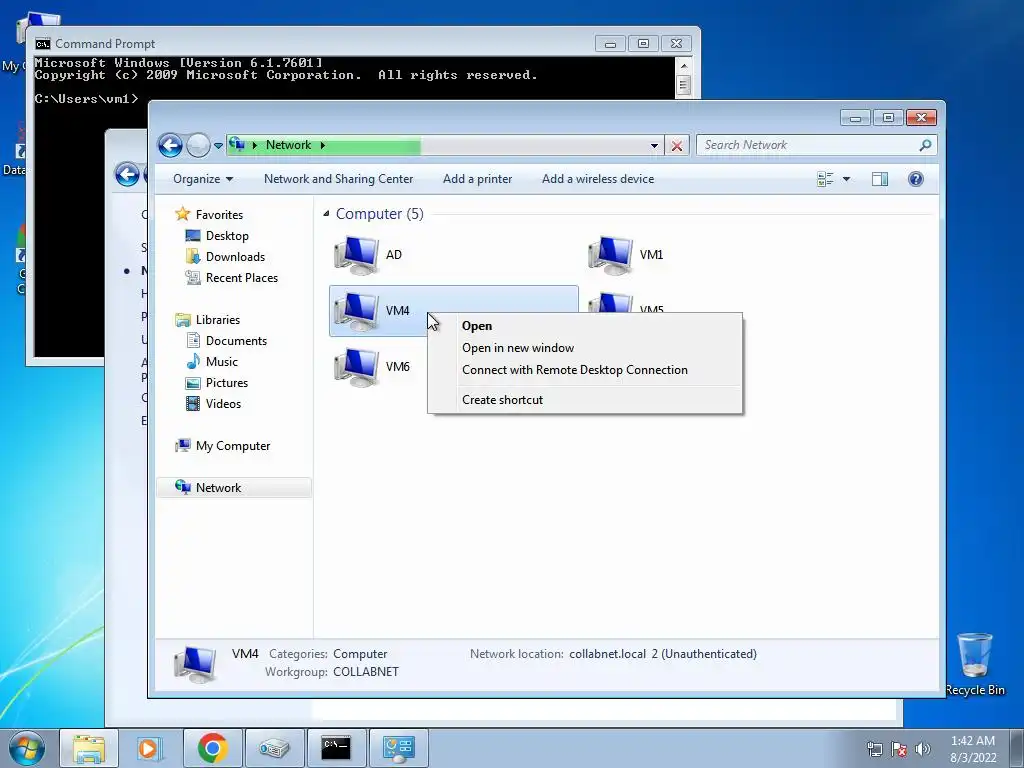The image size is (1024, 768).
Task: Click Add a printer
Action: [477, 179]
